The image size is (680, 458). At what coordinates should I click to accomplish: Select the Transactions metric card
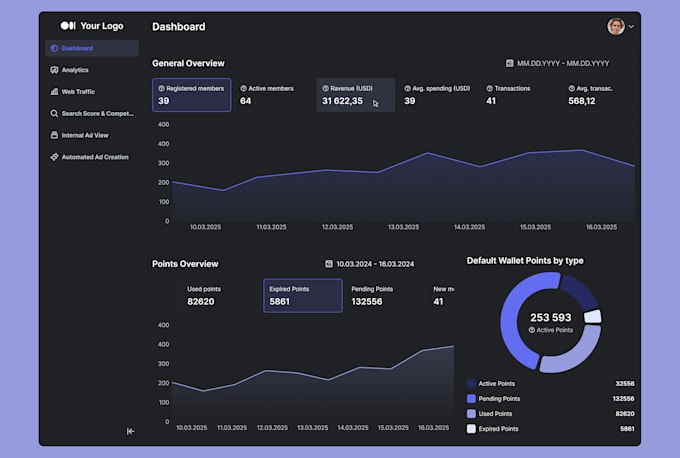point(520,95)
